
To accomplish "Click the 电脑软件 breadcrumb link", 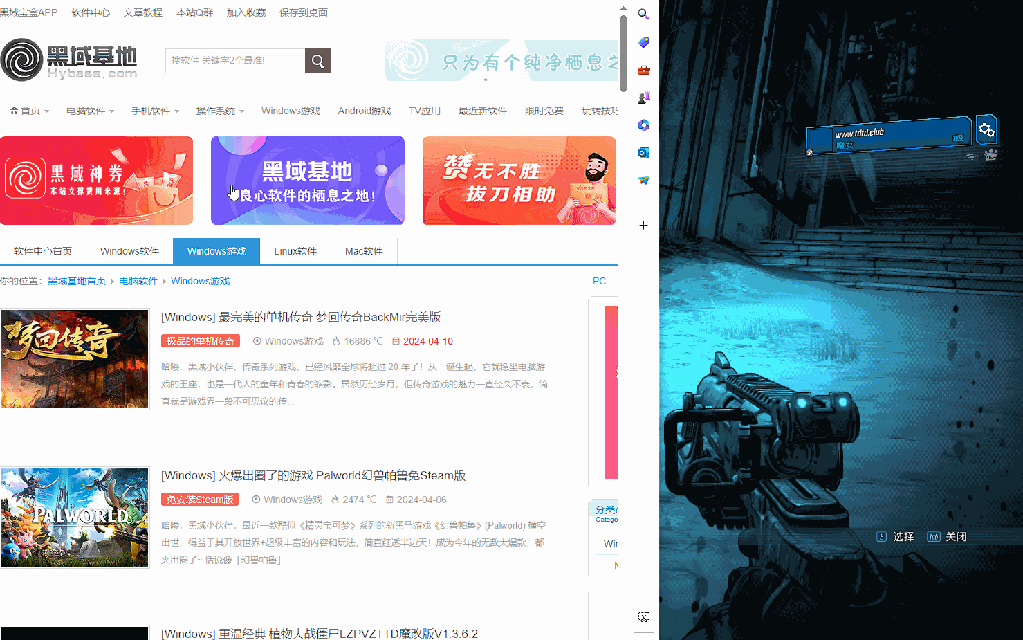I will tap(138, 281).
